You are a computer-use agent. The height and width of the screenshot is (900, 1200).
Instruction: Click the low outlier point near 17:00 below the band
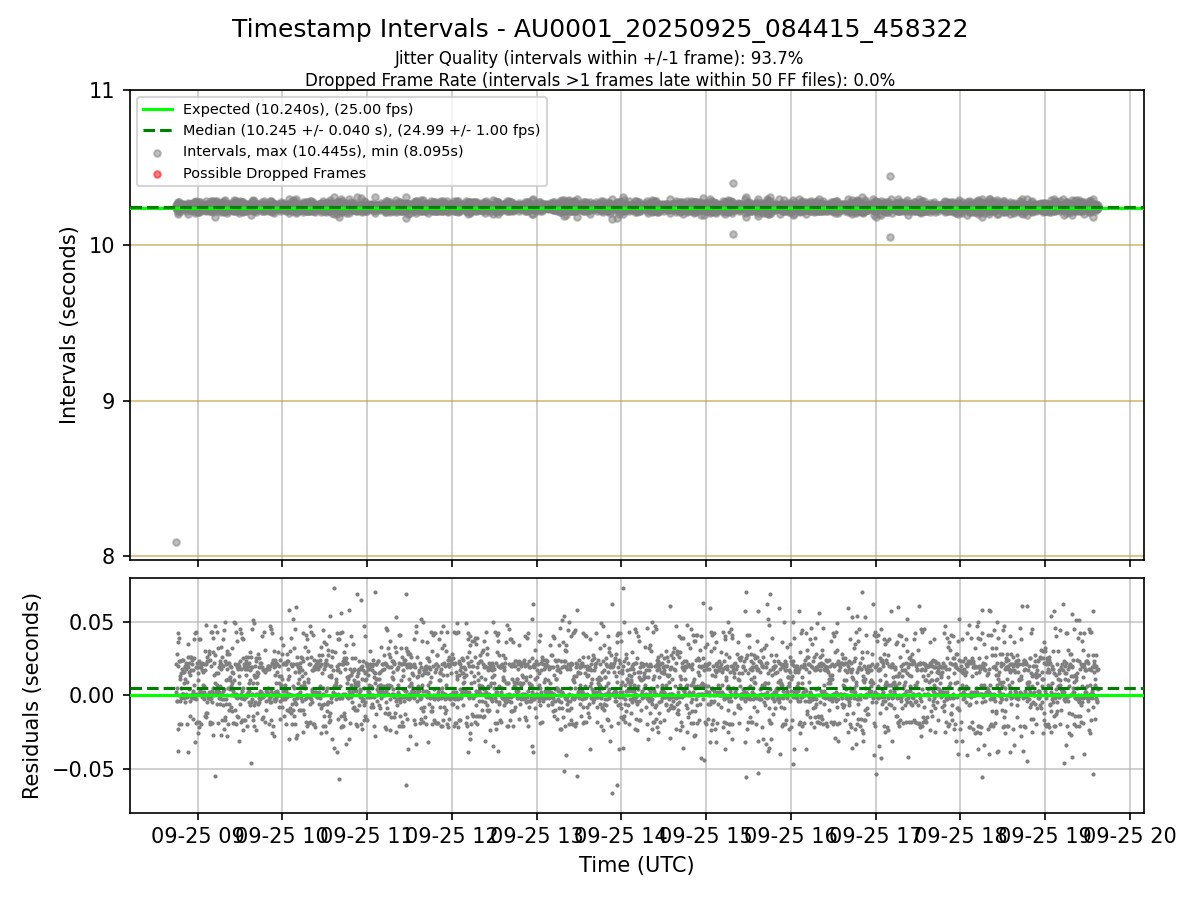tap(890, 237)
